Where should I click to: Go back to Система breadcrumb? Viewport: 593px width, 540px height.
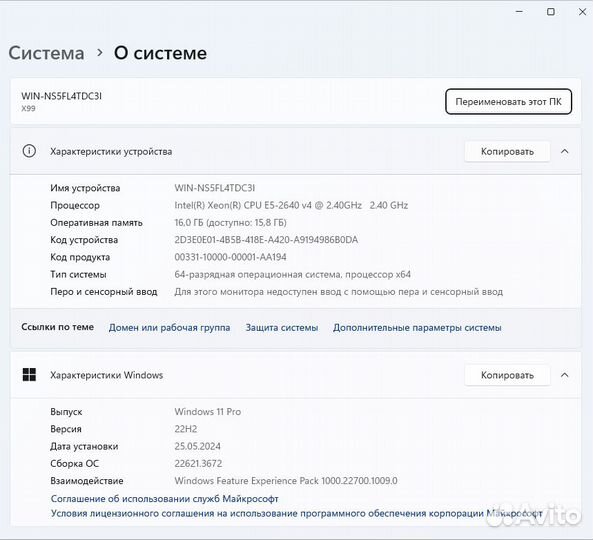[x=47, y=53]
